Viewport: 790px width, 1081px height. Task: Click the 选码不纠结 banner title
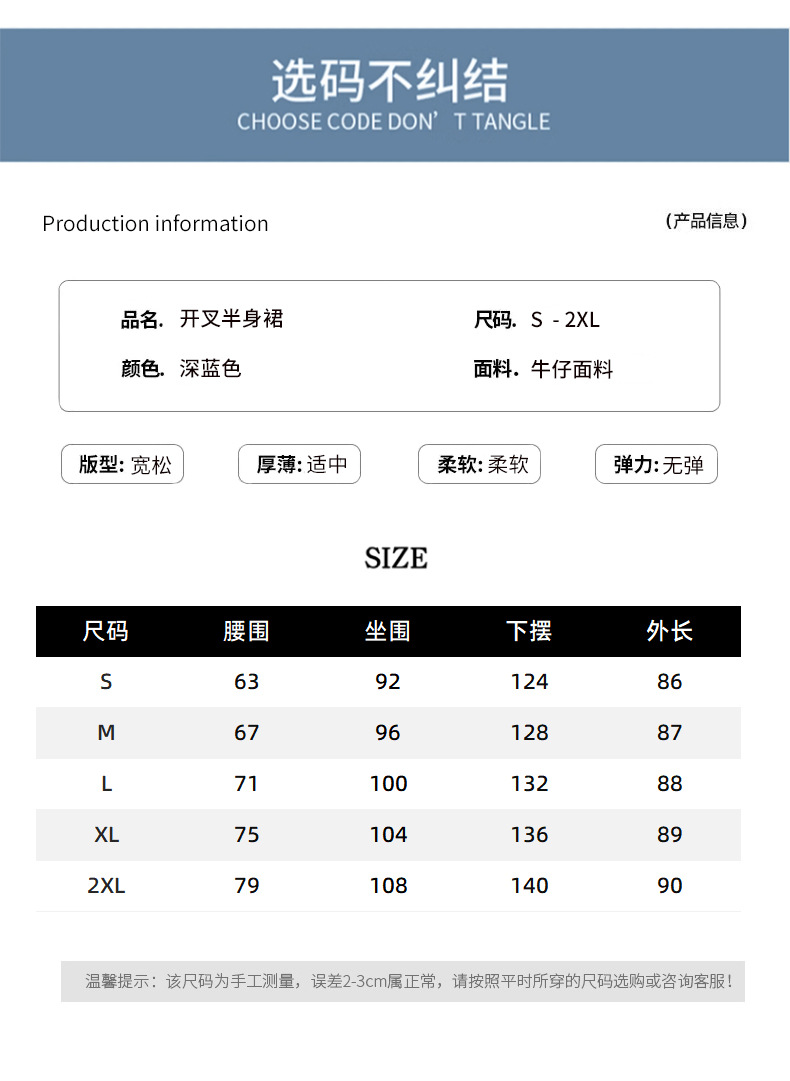(390, 81)
